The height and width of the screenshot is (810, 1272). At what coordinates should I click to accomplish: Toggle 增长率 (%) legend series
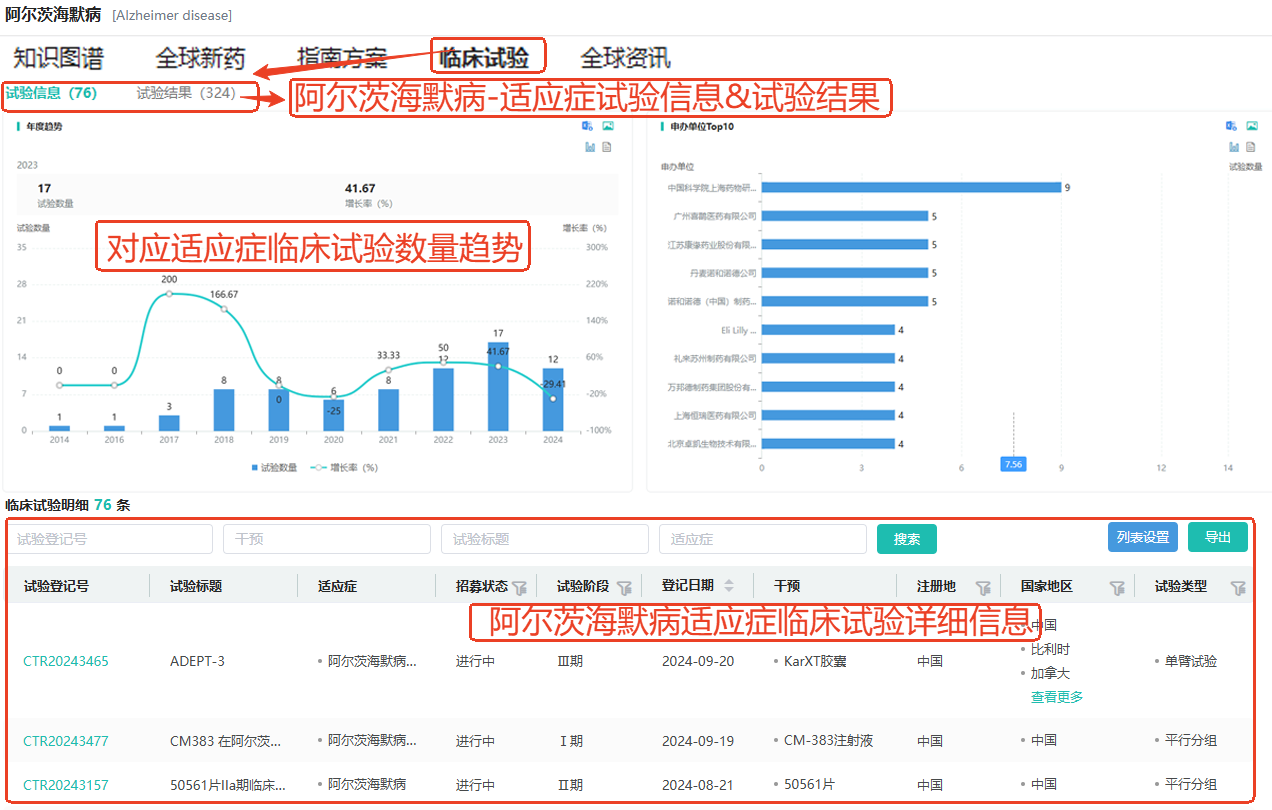344,467
